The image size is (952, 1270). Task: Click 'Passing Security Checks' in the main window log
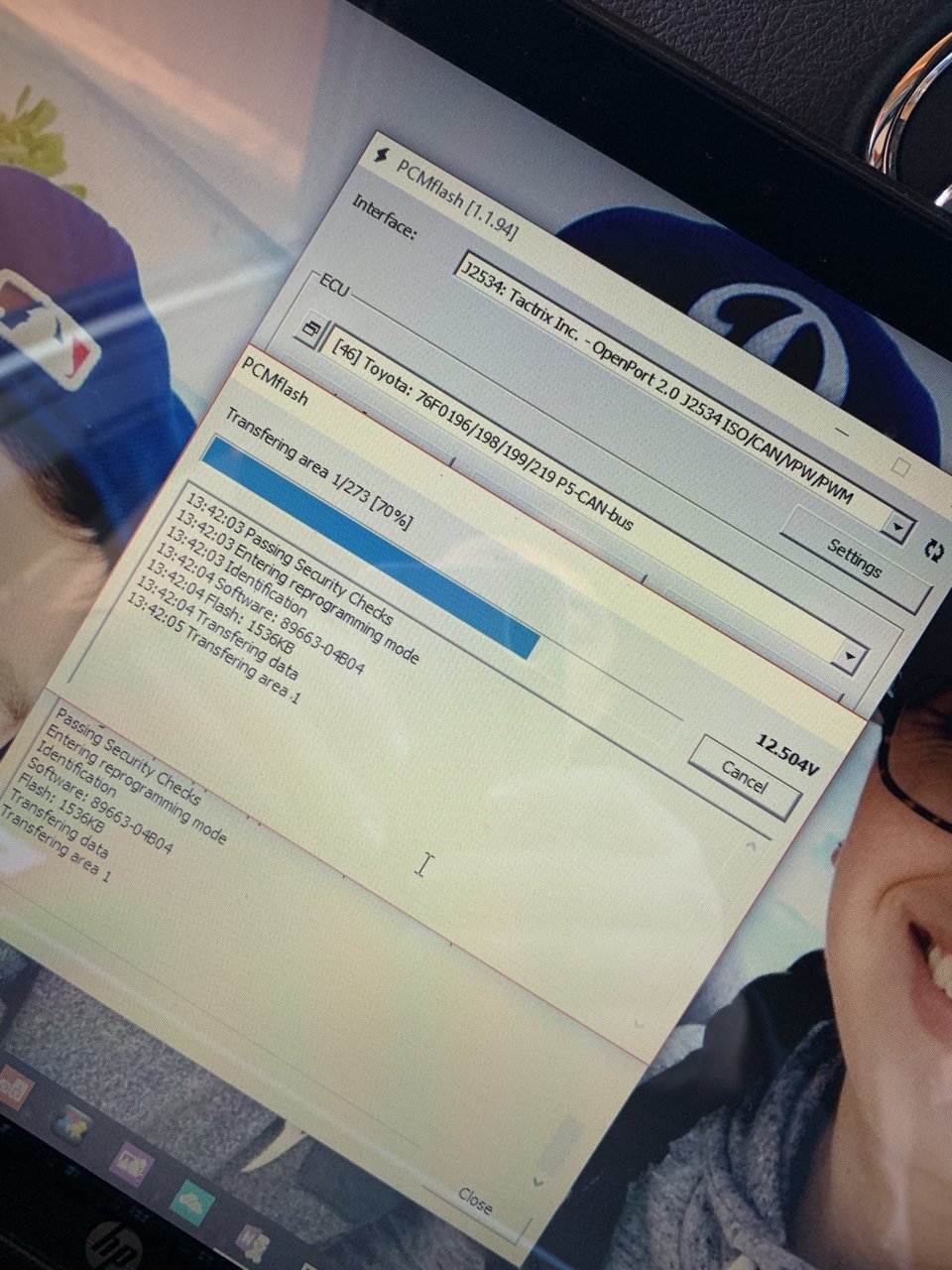click(128, 757)
